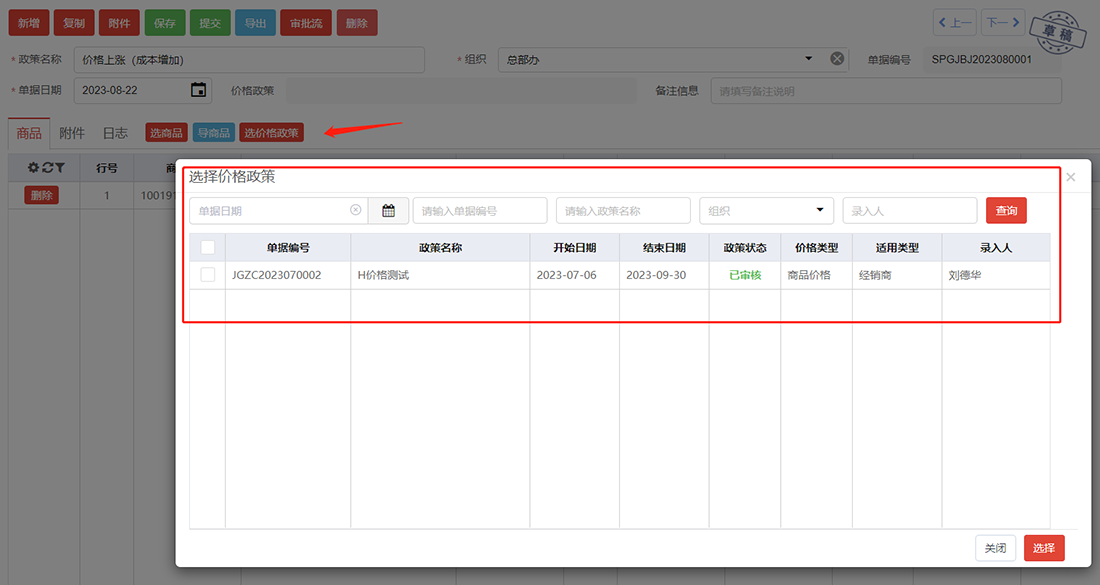Image resolution: width=1100 pixels, height=585 pixels.
Task: Click the H价格测试 policy name cell
Action: click(x=440, y=275)
